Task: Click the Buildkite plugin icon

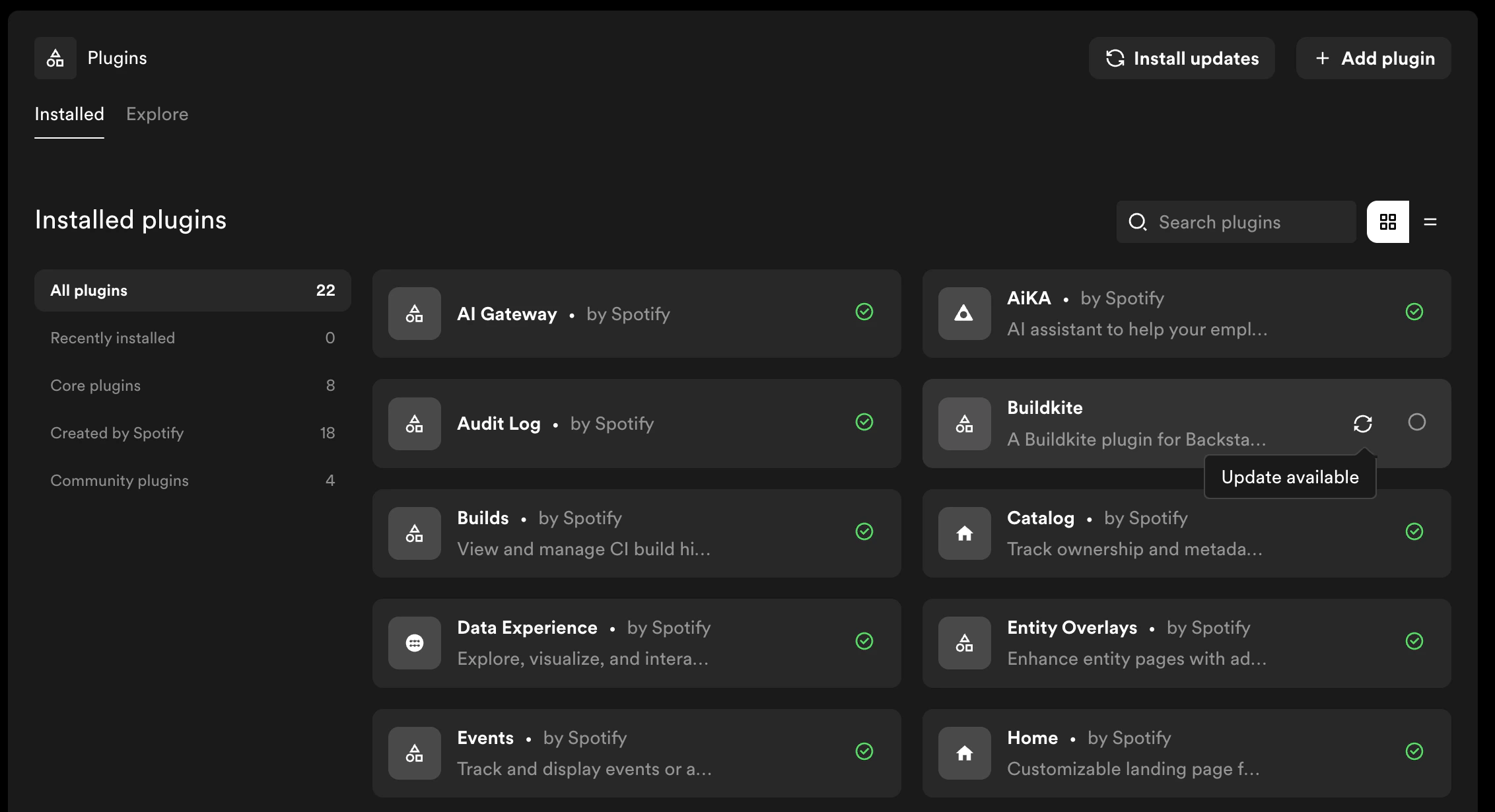Action: click(965, 424)
